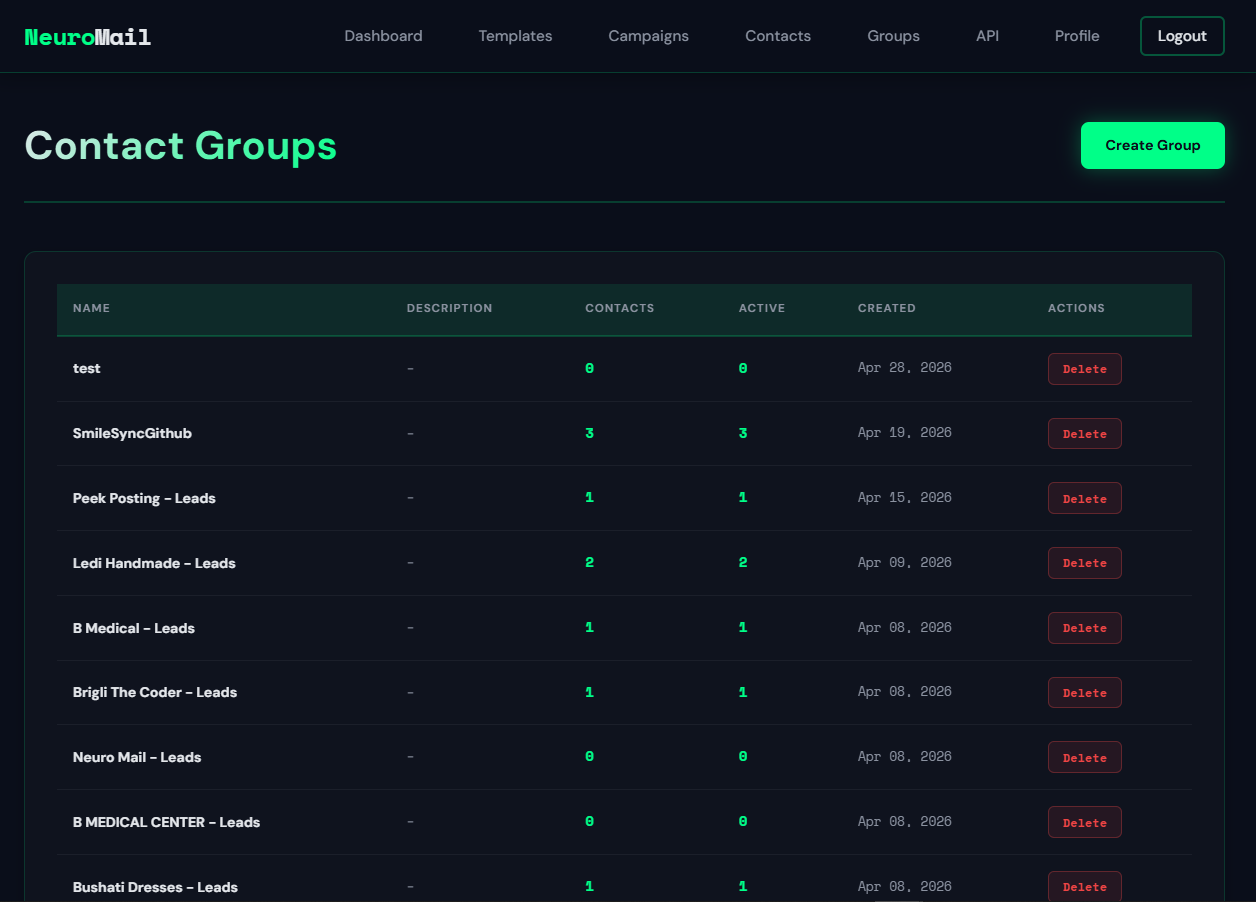Click test group description dash
1256x904 pixels.
[x=410, y=368]
